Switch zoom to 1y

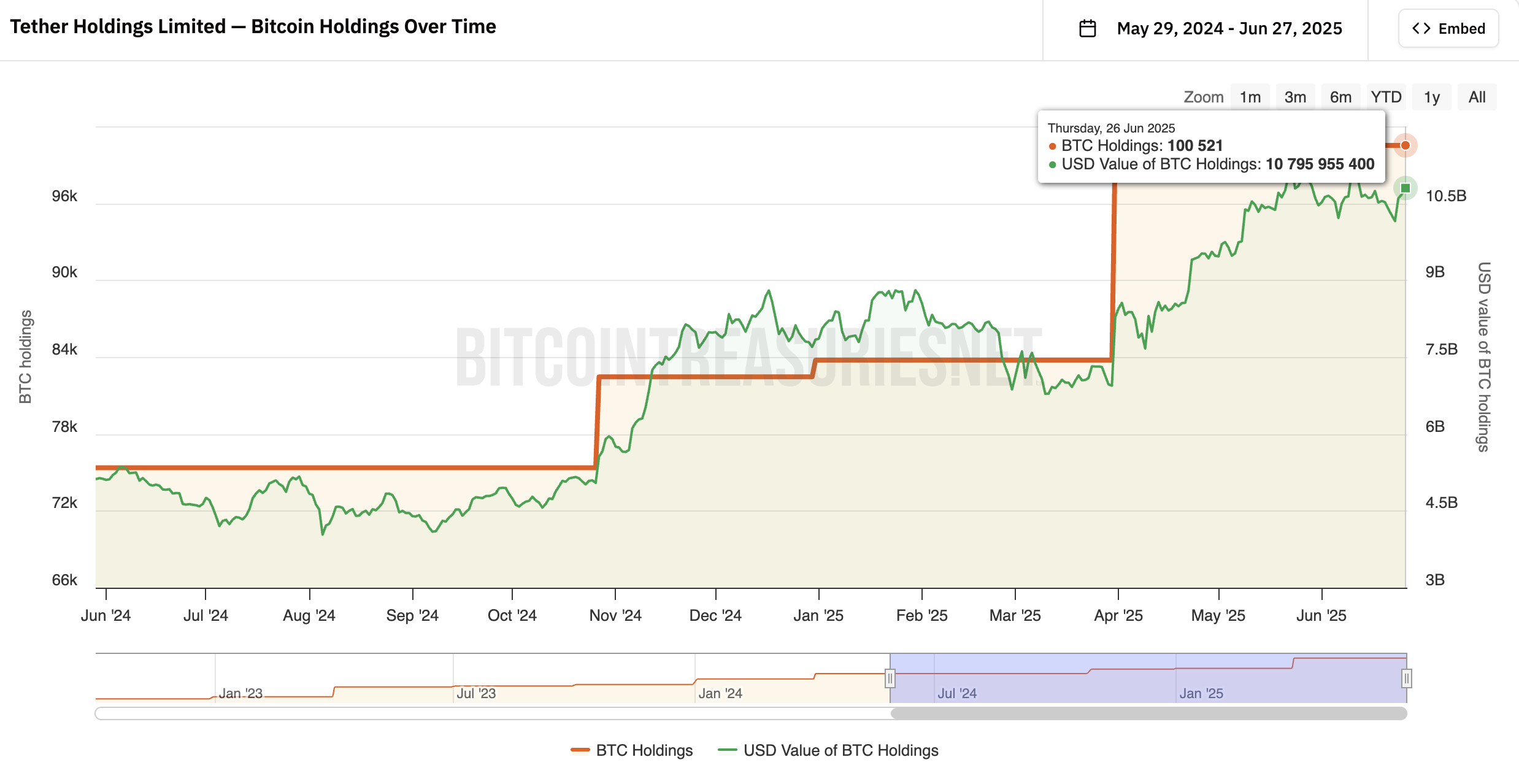(1431, 97)
